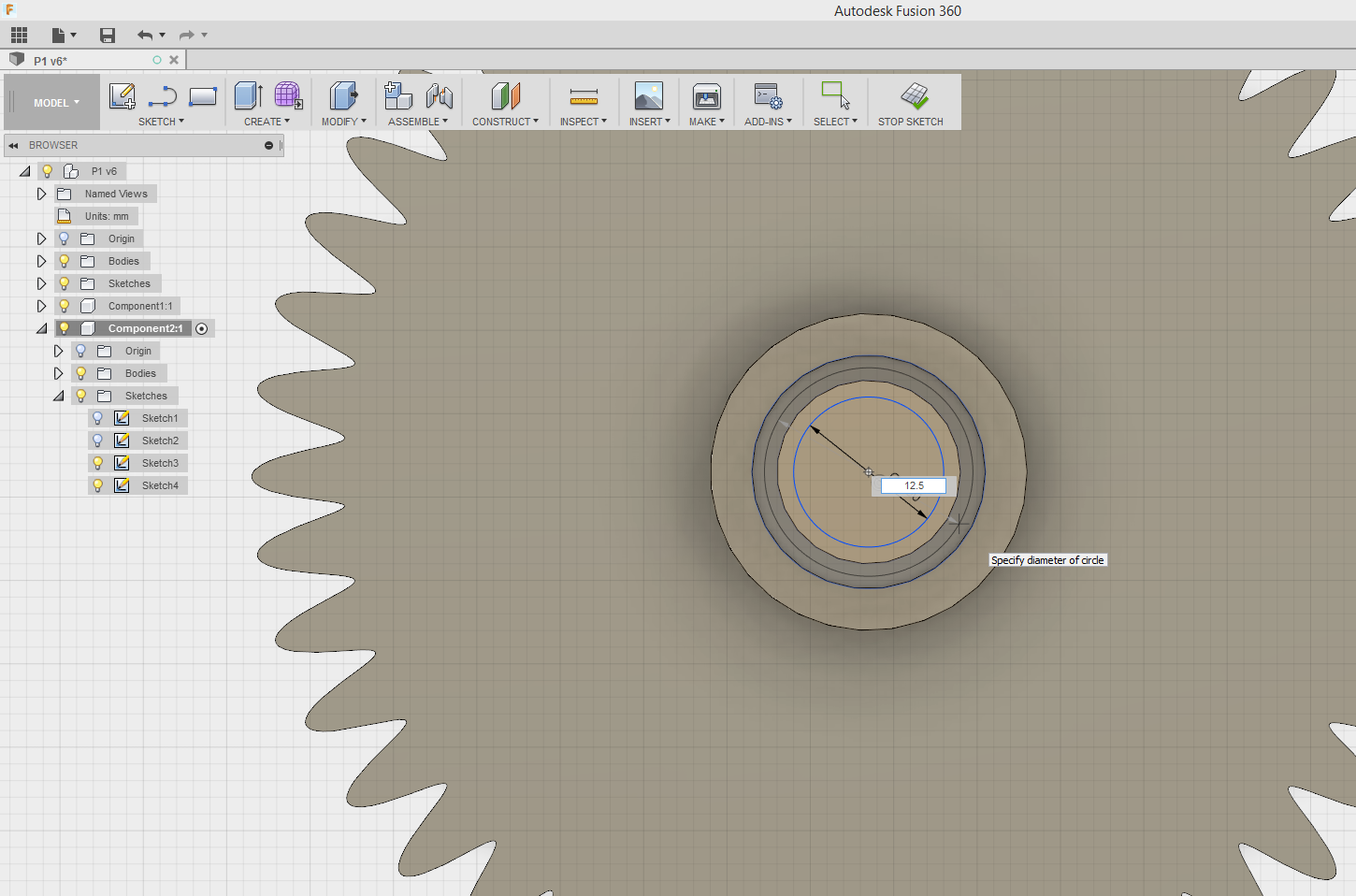The height and width of the screenshot is (896, 1356).
Task: Select the New Component assemble icon
Action: tap(398, 95)
